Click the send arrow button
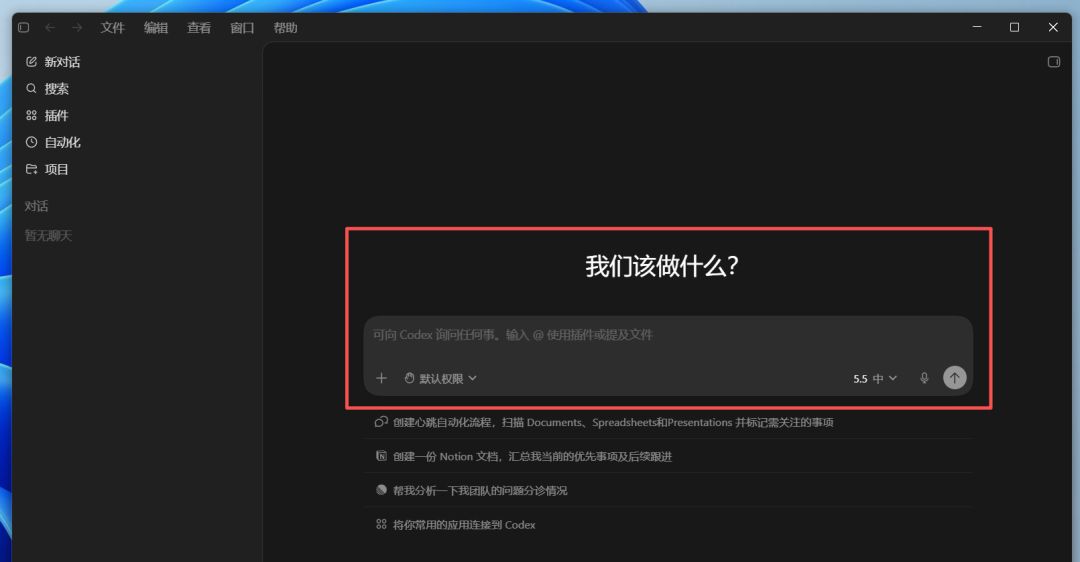 click(955, 377)
